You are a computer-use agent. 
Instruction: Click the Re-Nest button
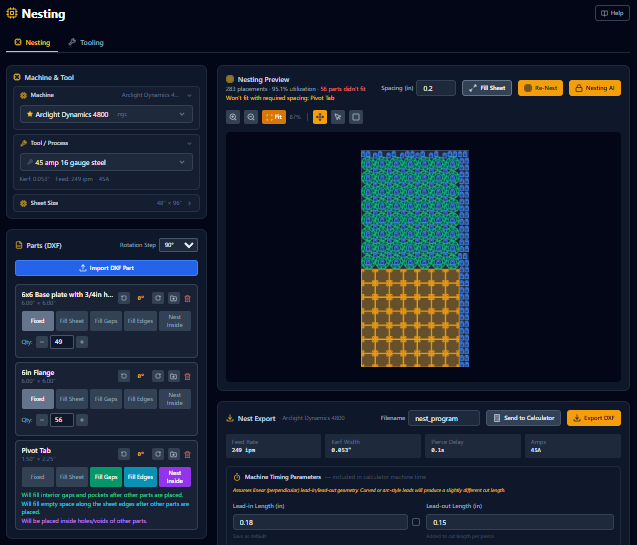pos(540,88)
